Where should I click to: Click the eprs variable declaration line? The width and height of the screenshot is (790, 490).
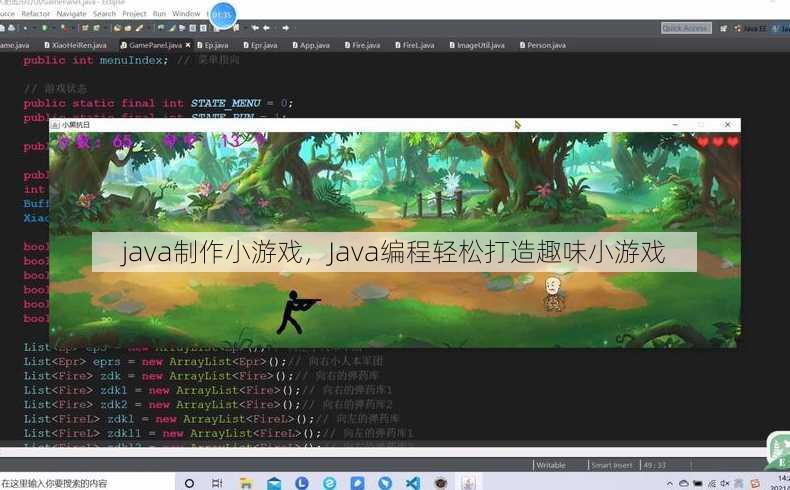tap(204, 362)
